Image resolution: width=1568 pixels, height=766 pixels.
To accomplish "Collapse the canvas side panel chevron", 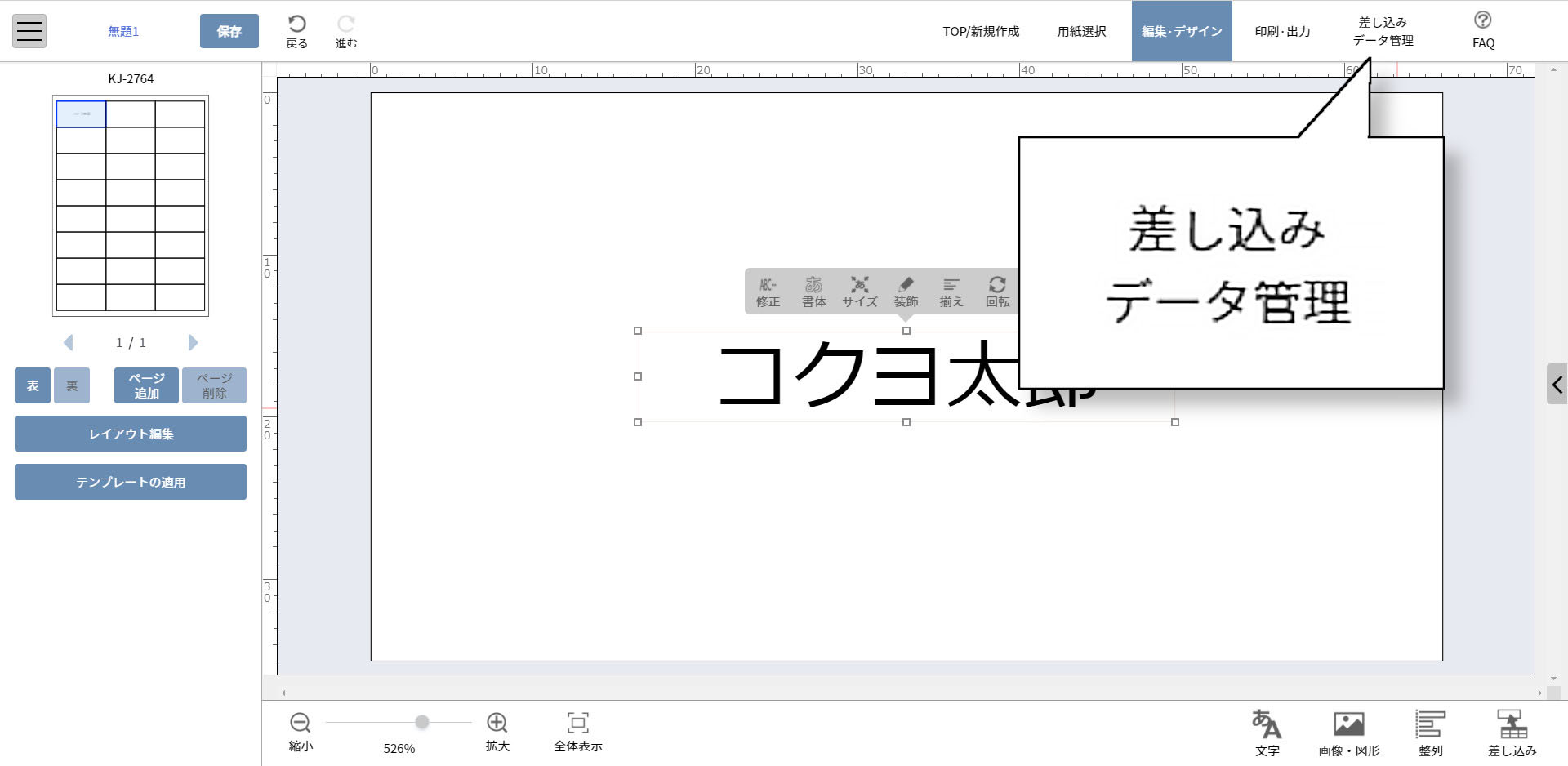I will (1557, 384).
